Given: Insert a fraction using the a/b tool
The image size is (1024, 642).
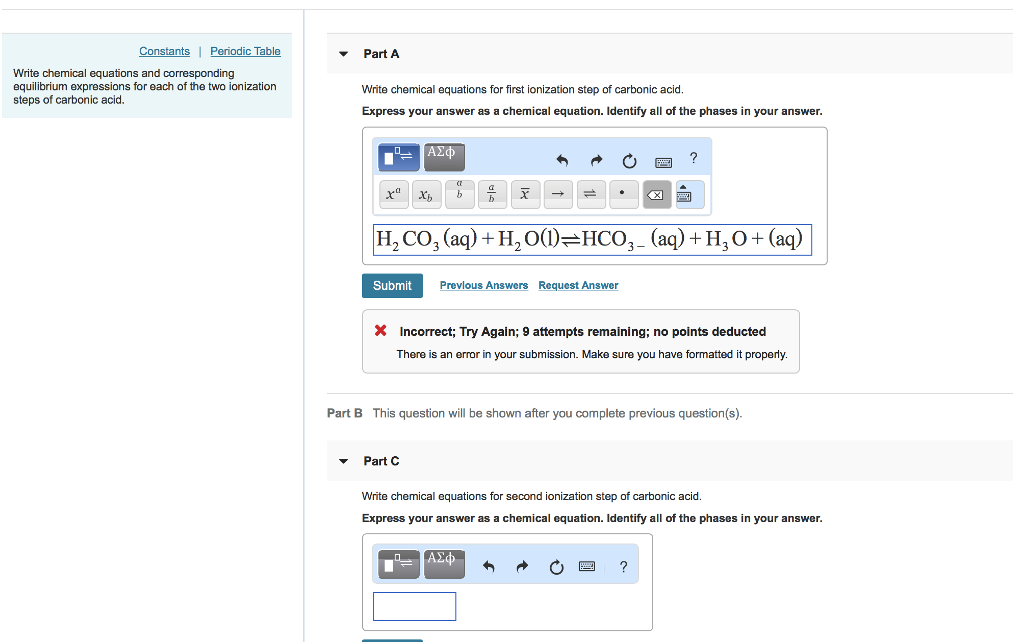Looking at the screenshot, I should pyautogui.click(x=491, y=193).
